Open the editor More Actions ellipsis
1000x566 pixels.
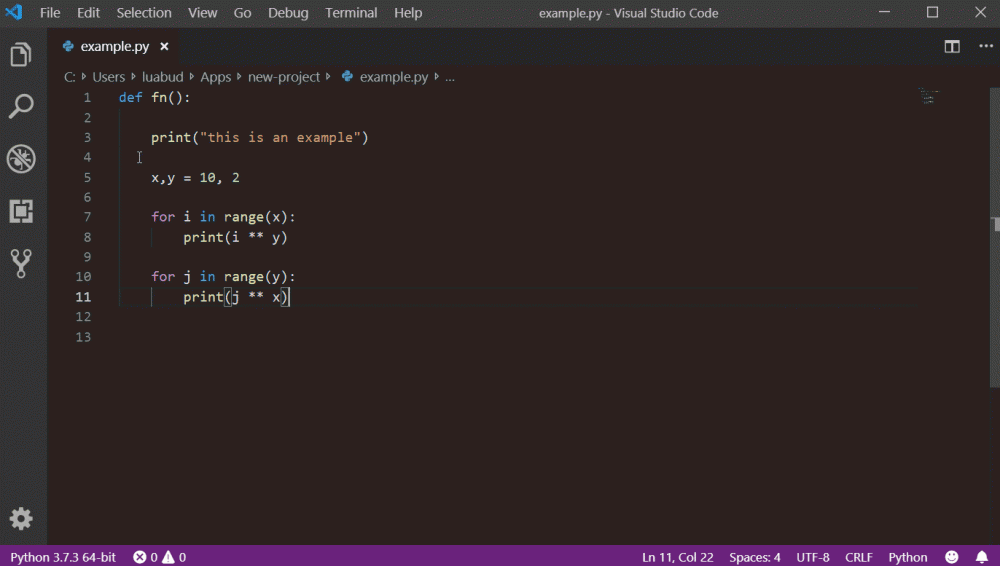[x=985, y=47]
